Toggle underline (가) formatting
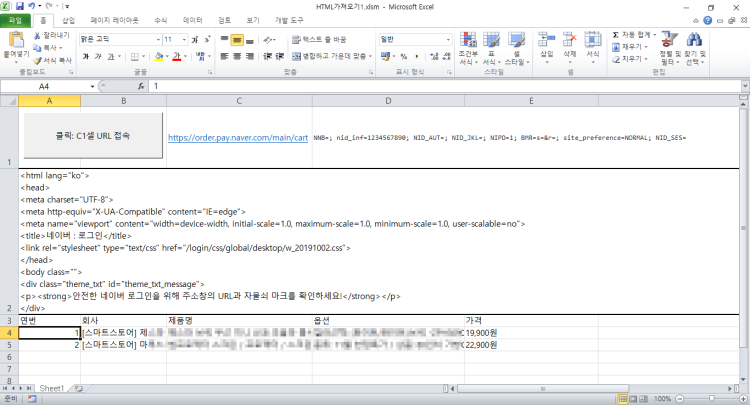The width and height of the screenshot is (750, 405). click(110, 56)
